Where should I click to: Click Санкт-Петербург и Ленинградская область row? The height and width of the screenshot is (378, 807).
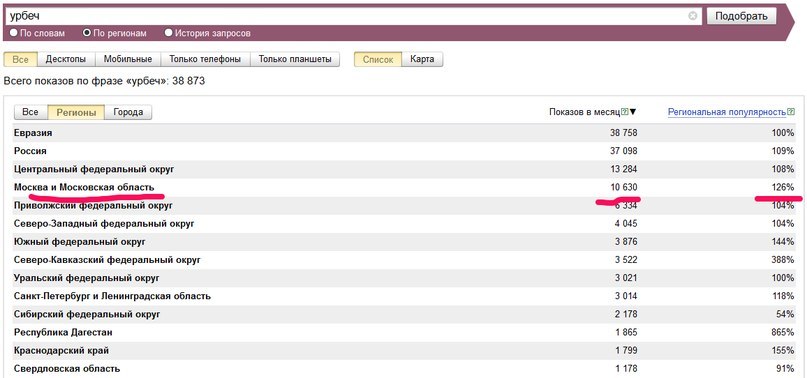click(404, 296)
